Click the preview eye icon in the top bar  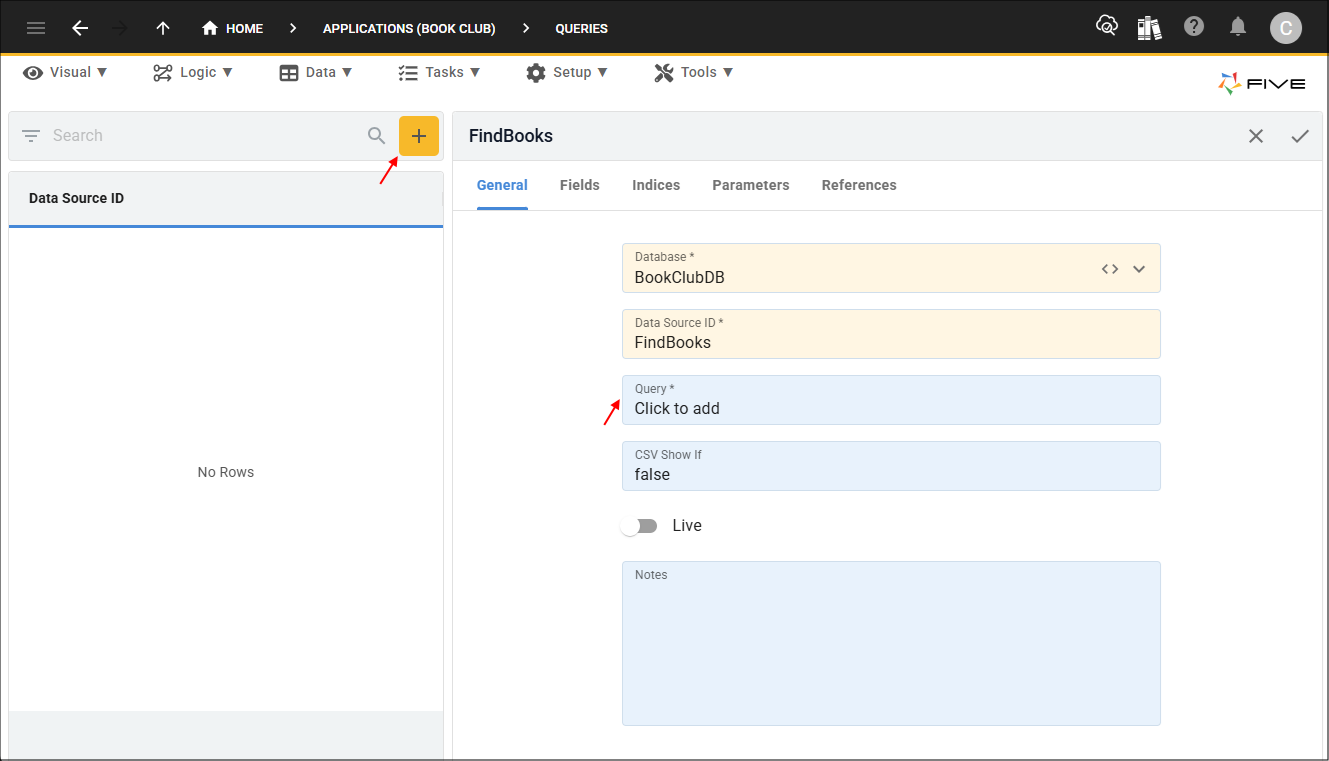tap(1107, 27)
